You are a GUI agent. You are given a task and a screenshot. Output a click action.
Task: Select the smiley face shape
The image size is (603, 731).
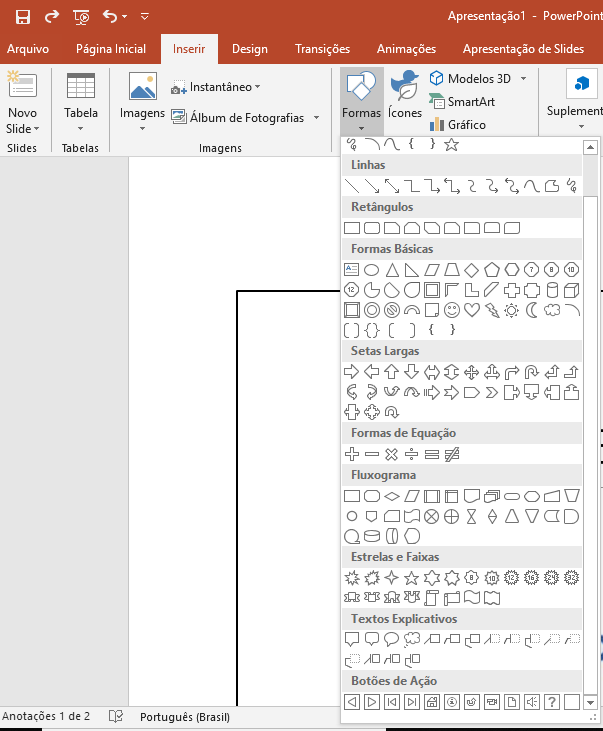[x=452, y=310]
